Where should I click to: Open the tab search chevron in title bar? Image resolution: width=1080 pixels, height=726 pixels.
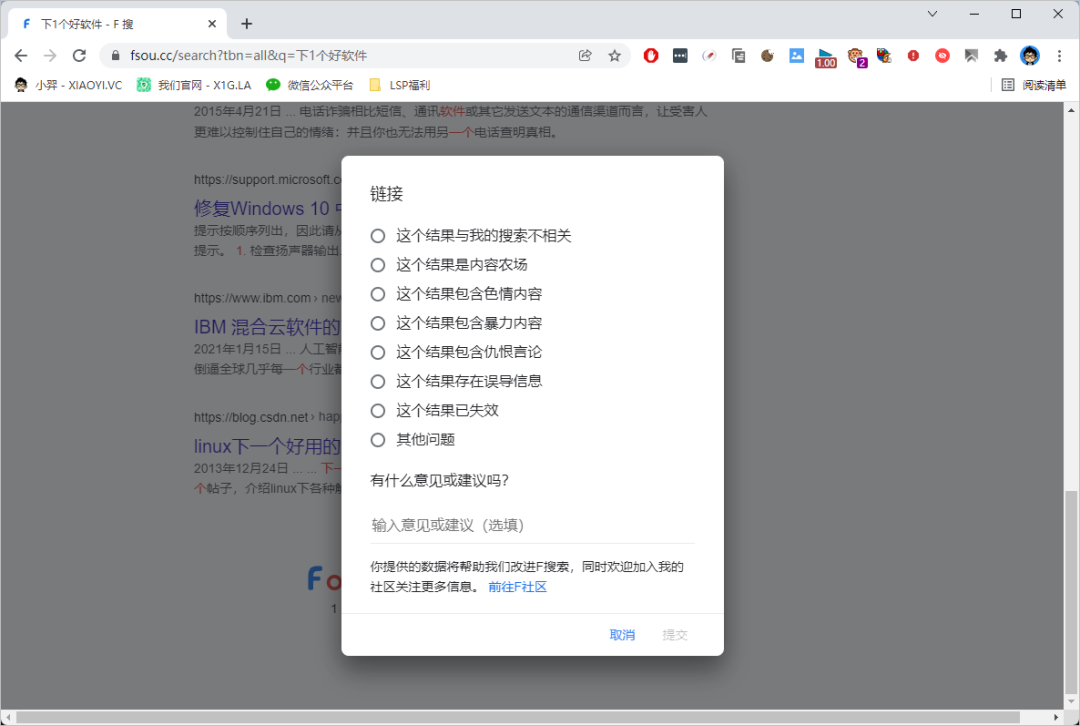[x=932, y=14]
